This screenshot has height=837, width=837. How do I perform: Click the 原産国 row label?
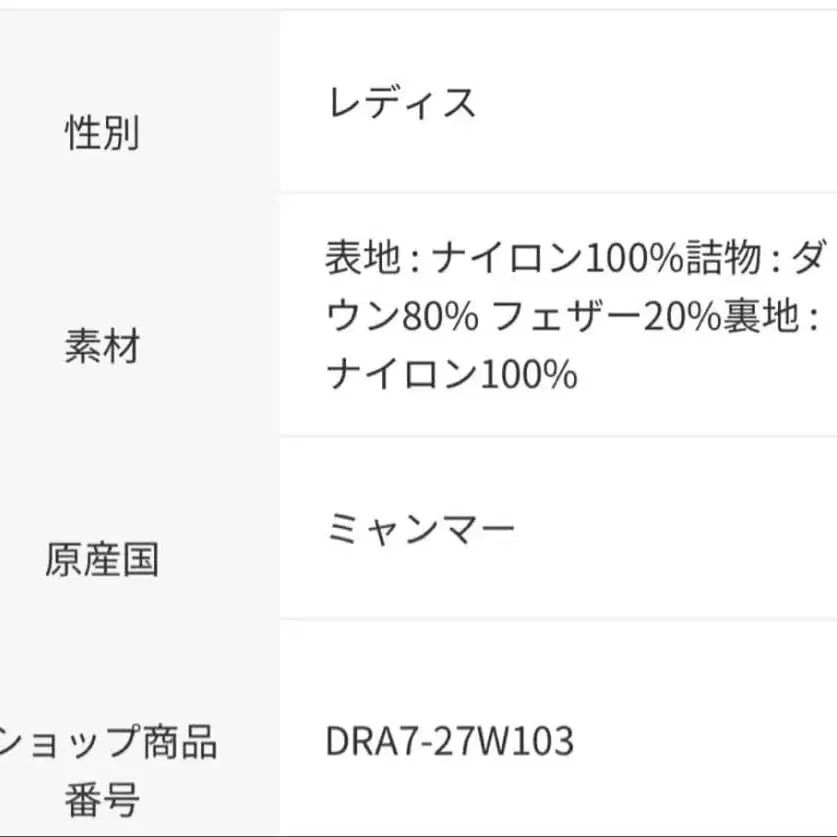click(102, 560)
